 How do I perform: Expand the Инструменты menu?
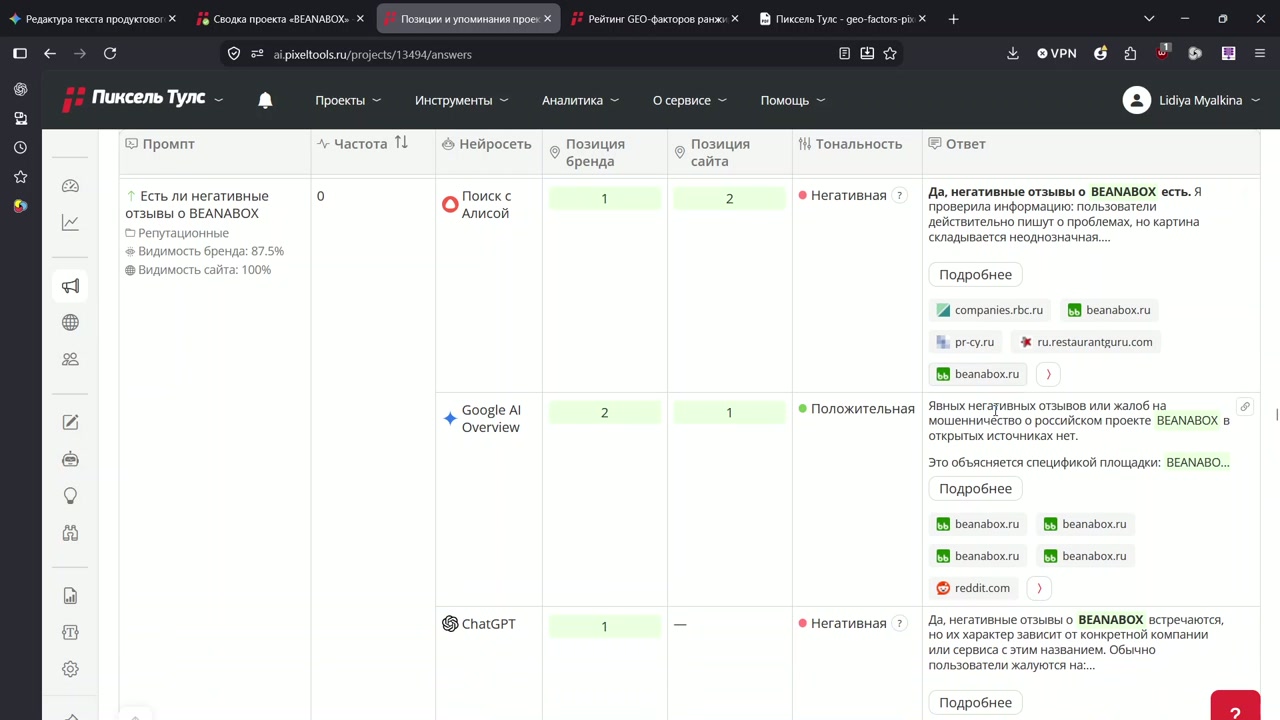(x=462, y=100)
